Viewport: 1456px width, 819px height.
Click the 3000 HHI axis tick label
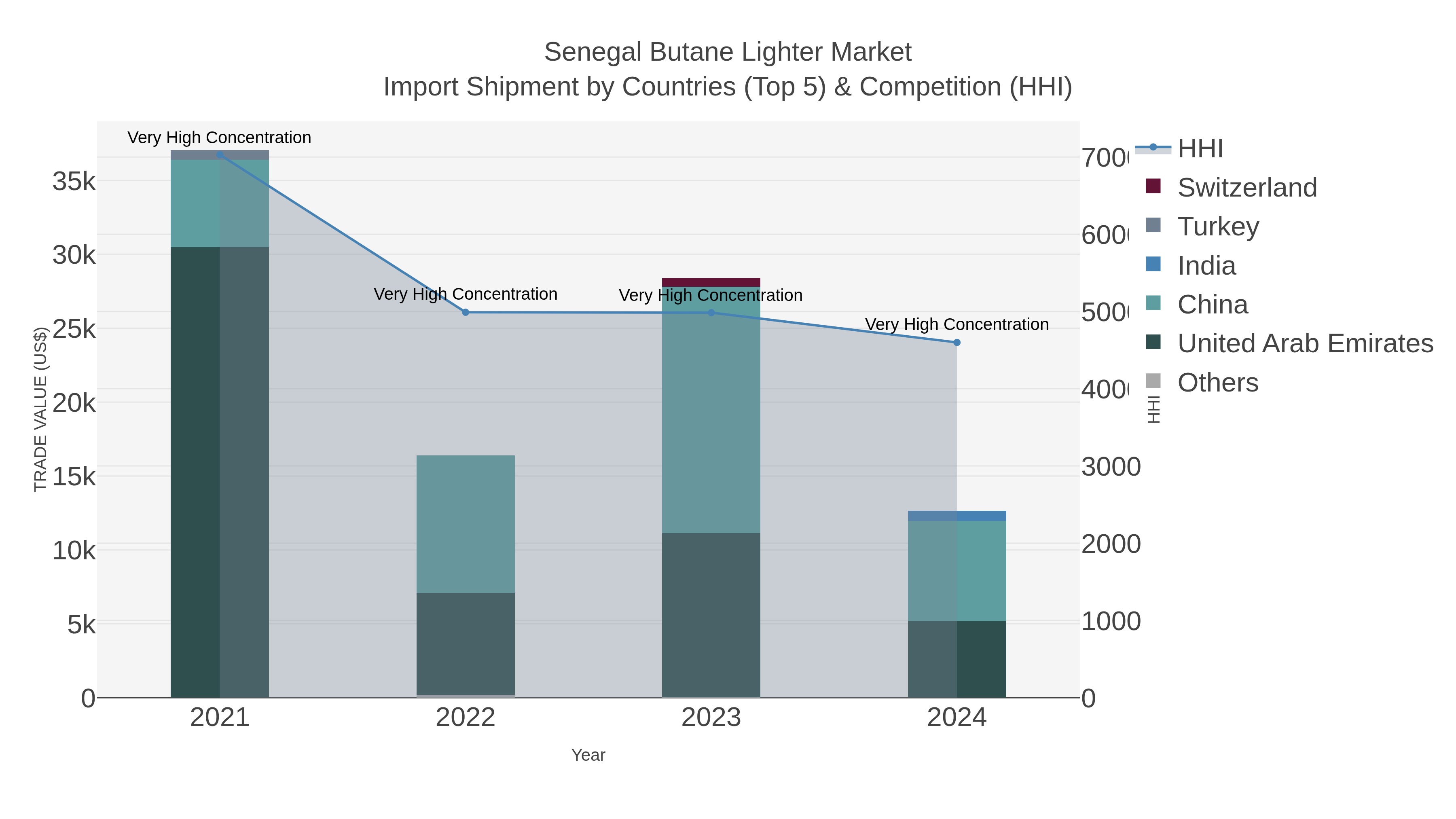coord(1111,467)
